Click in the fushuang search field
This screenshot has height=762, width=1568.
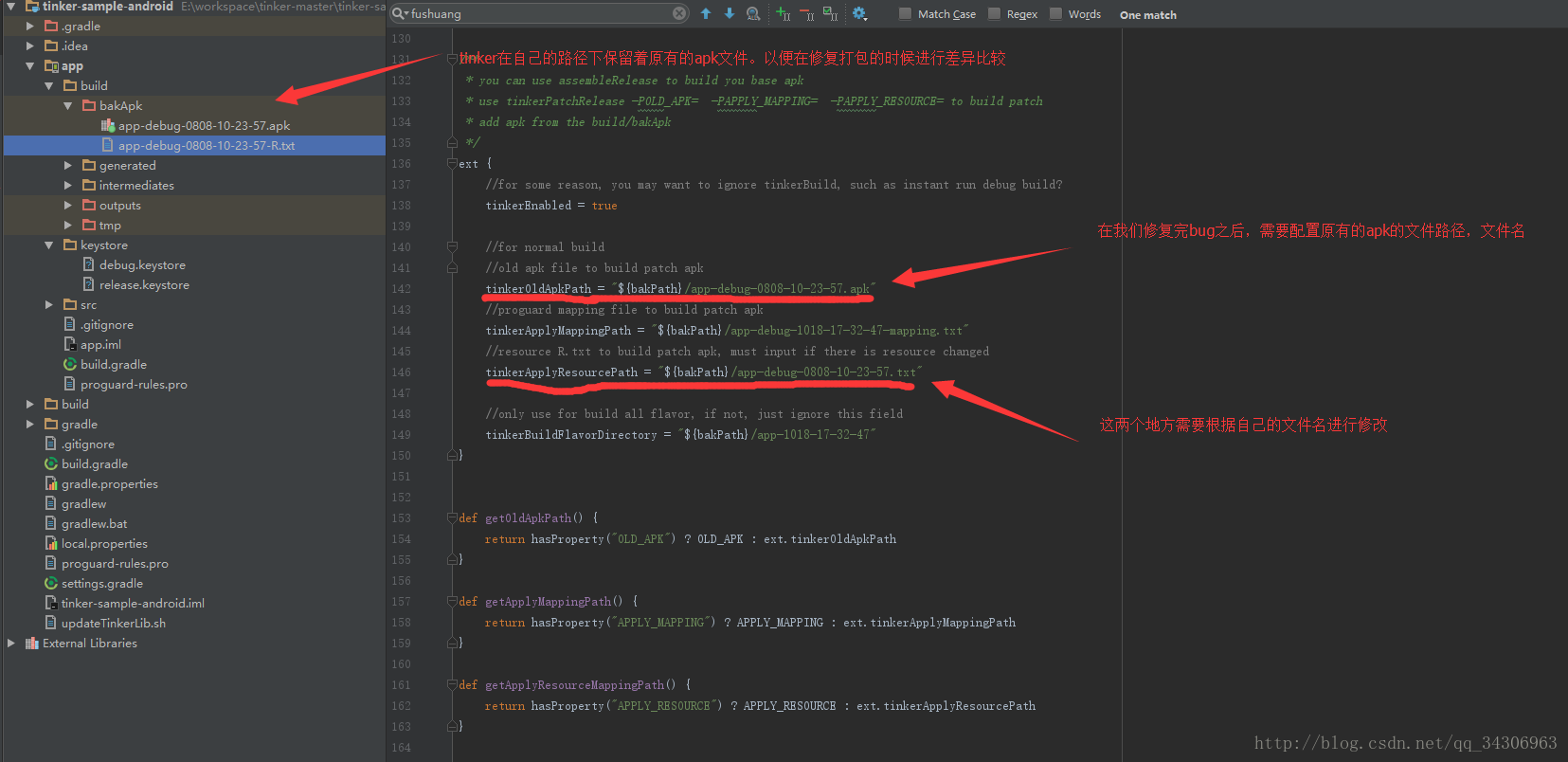click(540, 13)
